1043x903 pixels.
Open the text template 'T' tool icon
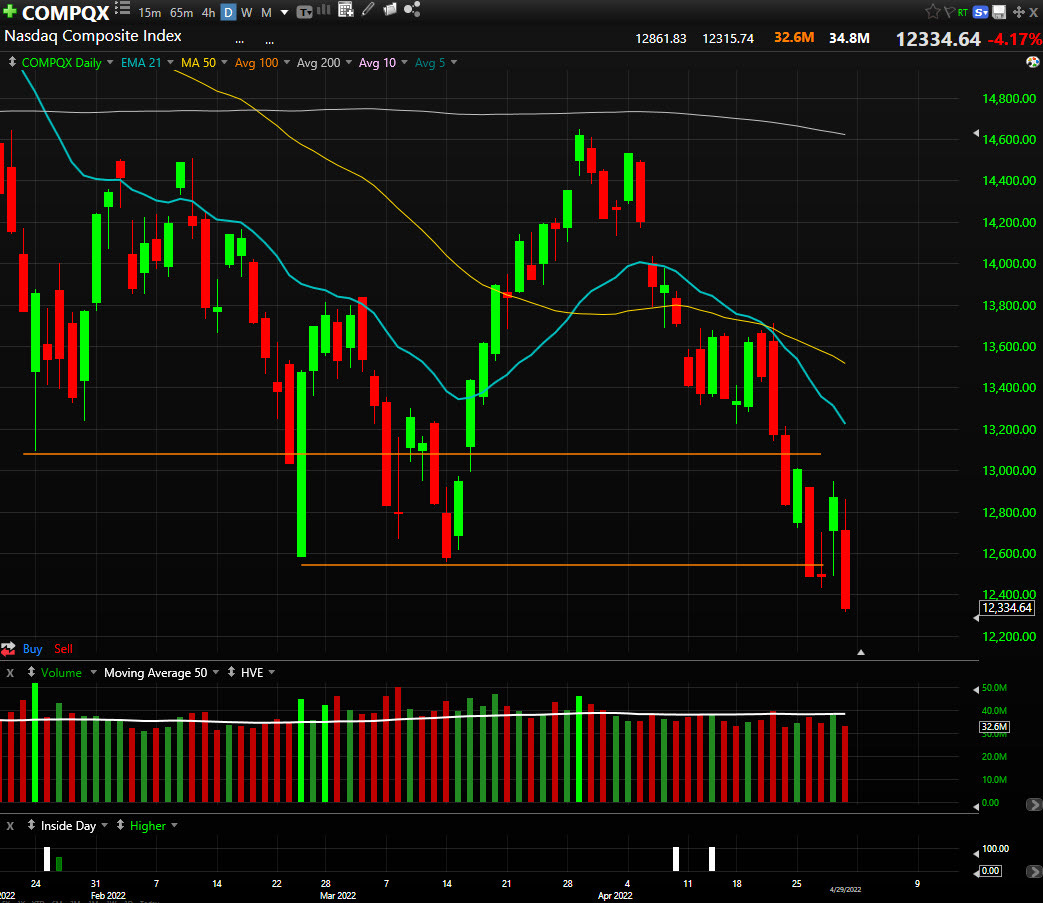tap(304, 12)
